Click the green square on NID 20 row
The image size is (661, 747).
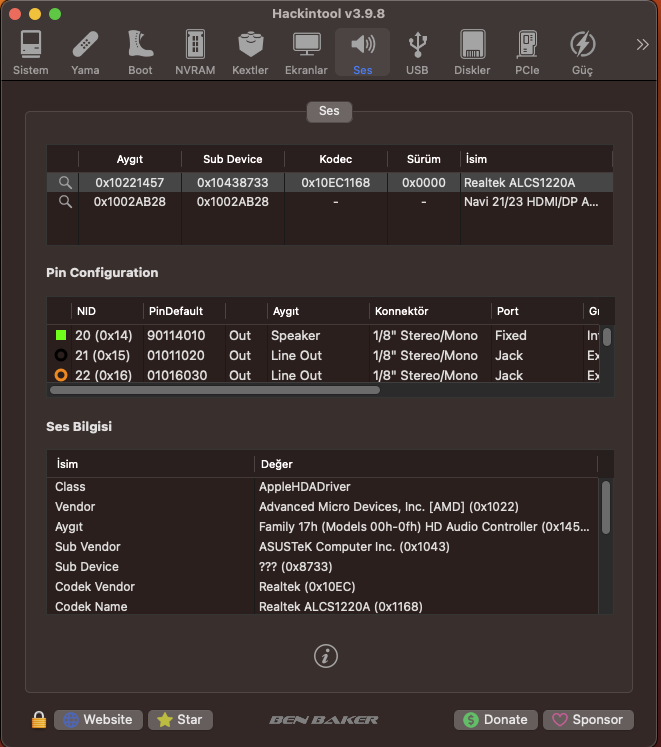click(61, 335)
